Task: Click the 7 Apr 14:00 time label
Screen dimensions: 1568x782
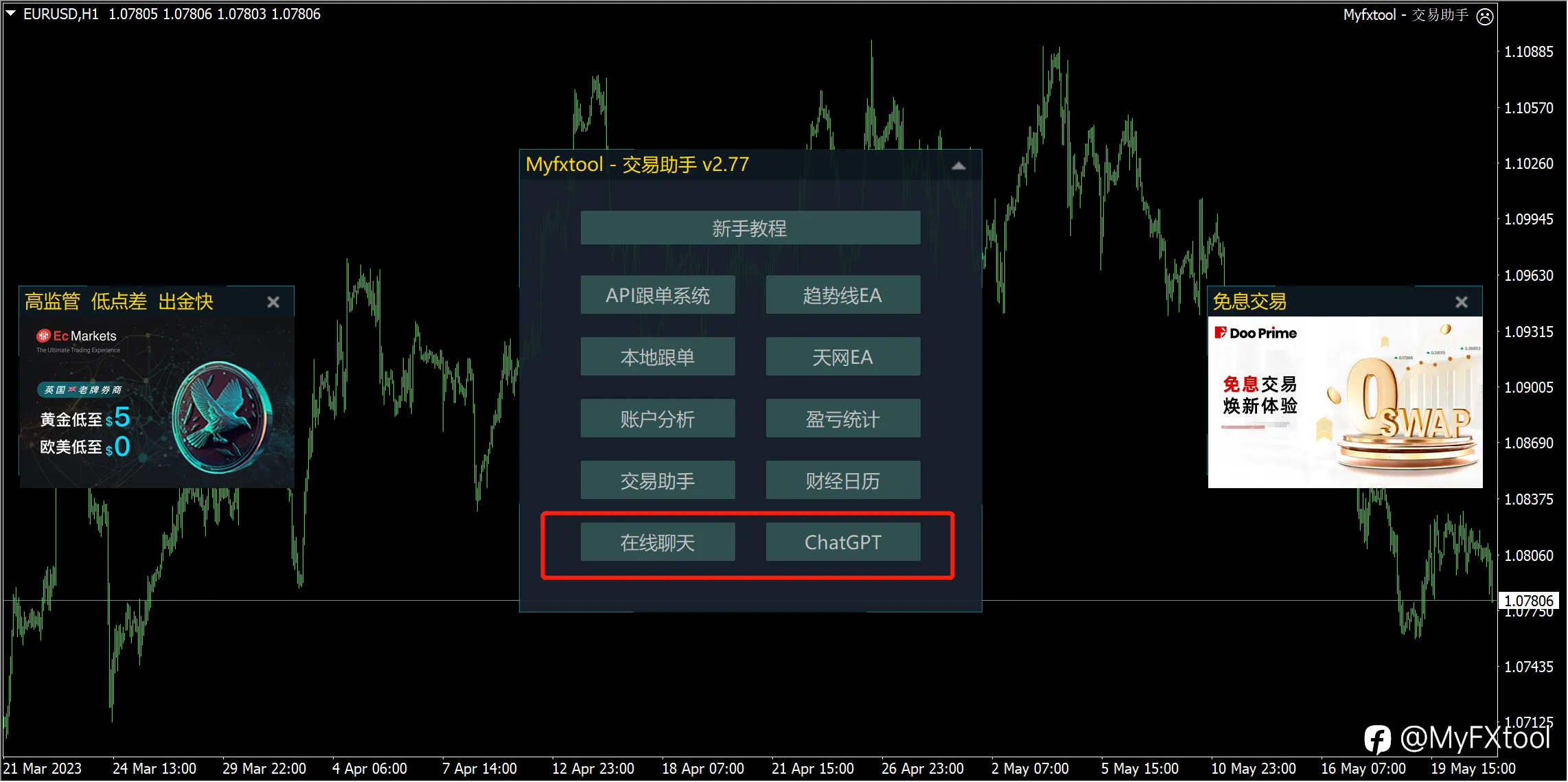Action: (479, 768)
